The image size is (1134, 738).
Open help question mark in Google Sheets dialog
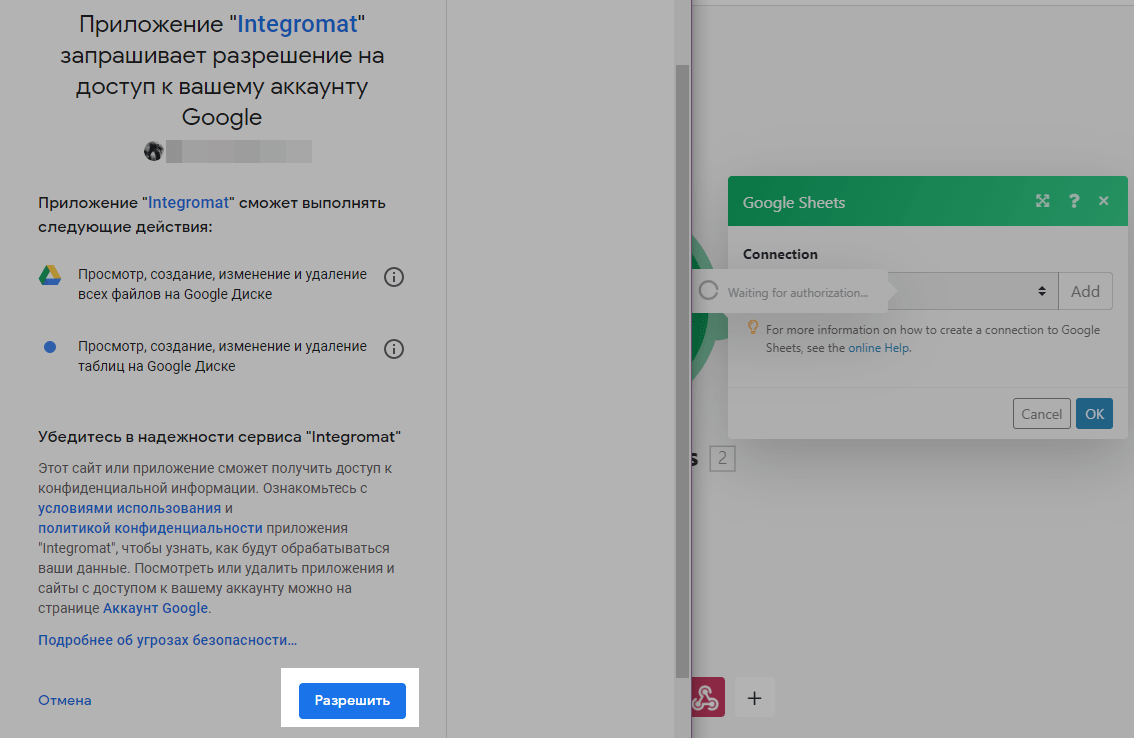coord(1074,201)
